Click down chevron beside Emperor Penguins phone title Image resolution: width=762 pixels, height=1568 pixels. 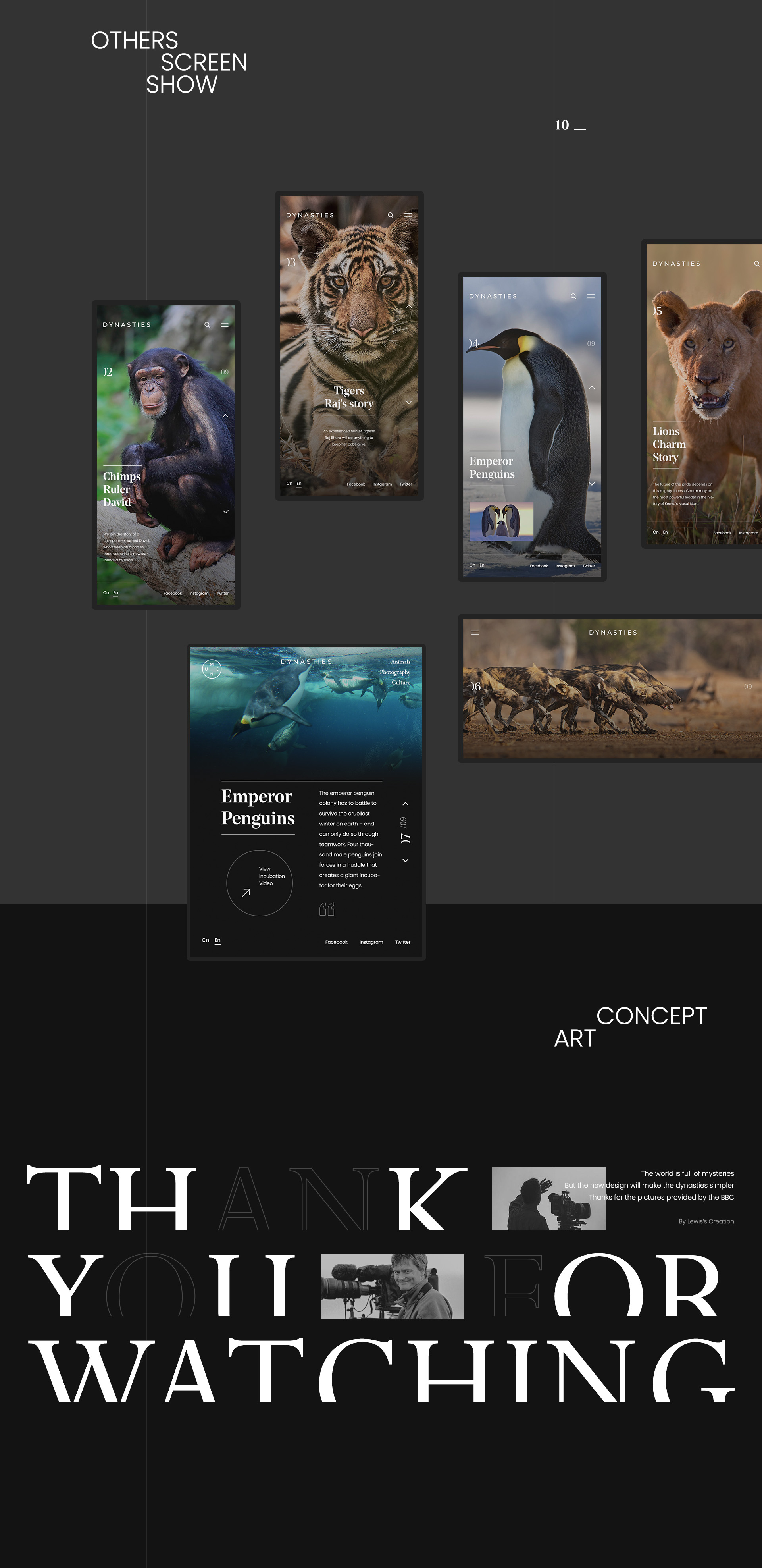(x=592, y=484)
